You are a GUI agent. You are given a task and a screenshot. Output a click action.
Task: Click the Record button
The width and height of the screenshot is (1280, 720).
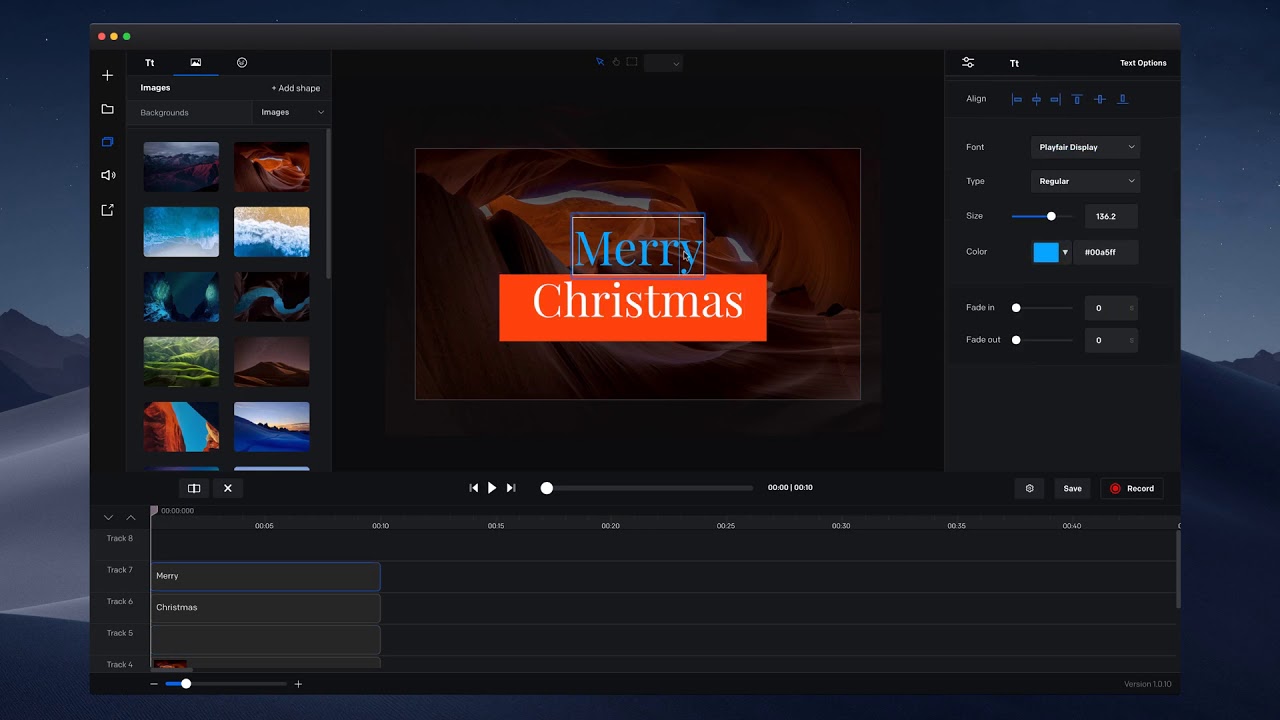click(x=1132, y=488)
